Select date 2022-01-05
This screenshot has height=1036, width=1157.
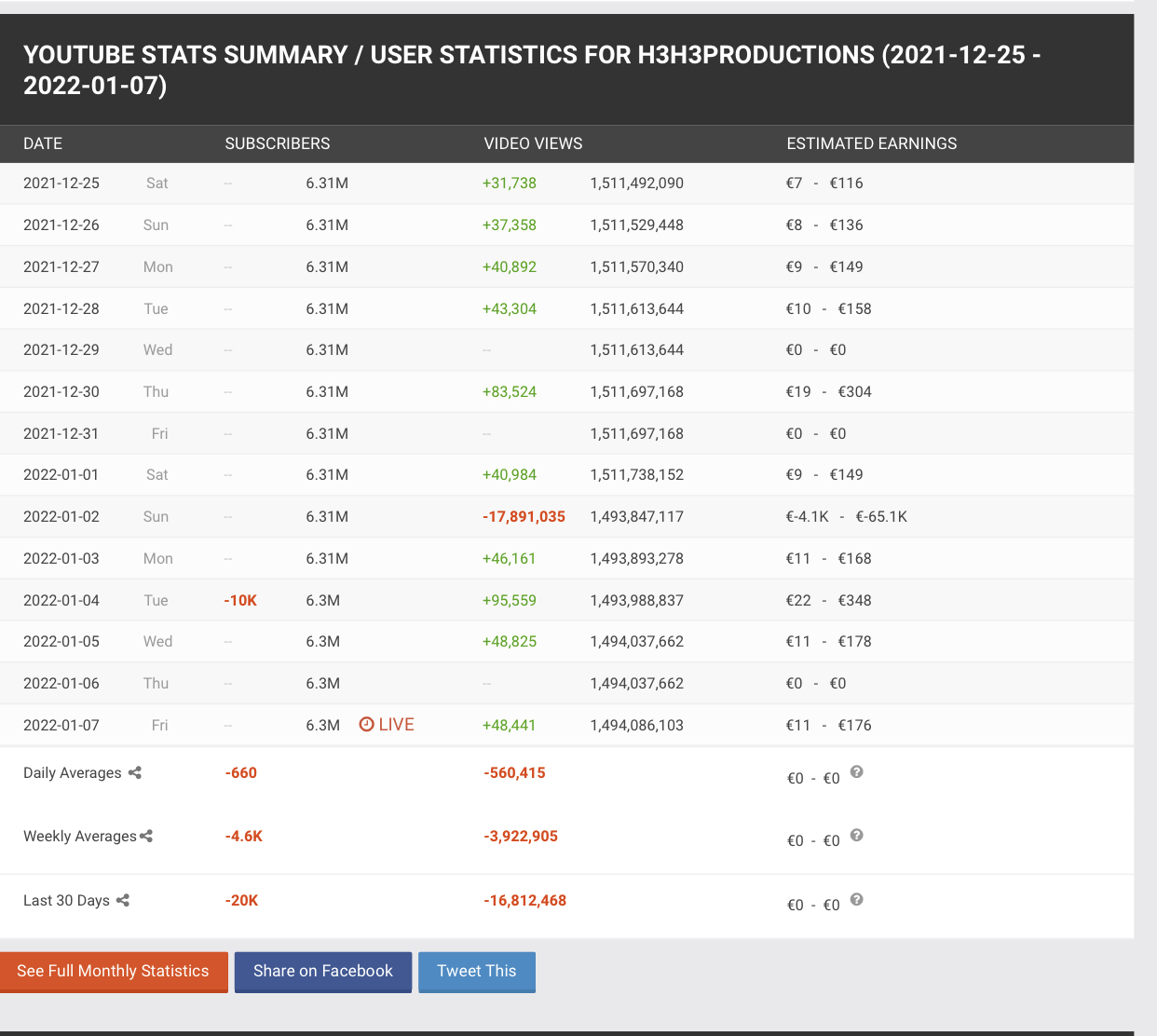[x=61, y=642]
